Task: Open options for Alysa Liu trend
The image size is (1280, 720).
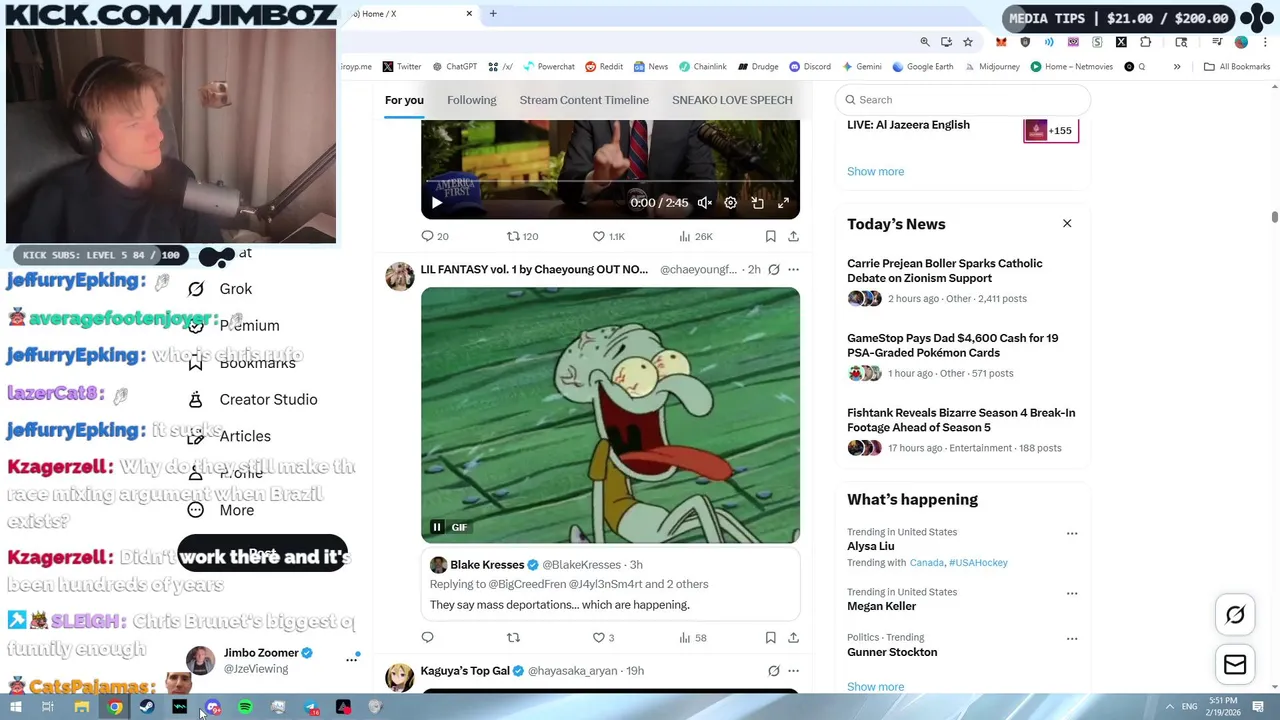Action: coord(1072,533)
